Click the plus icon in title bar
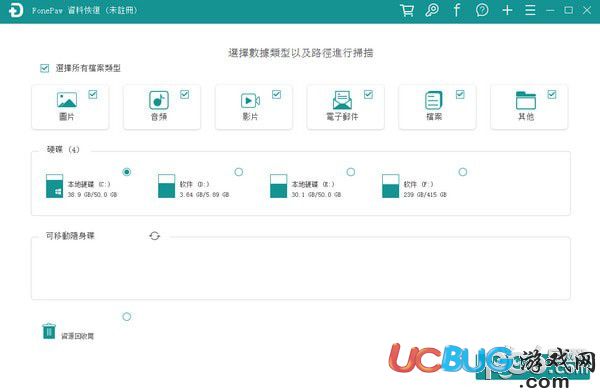 pyautogui.click(x=507, y=10)
